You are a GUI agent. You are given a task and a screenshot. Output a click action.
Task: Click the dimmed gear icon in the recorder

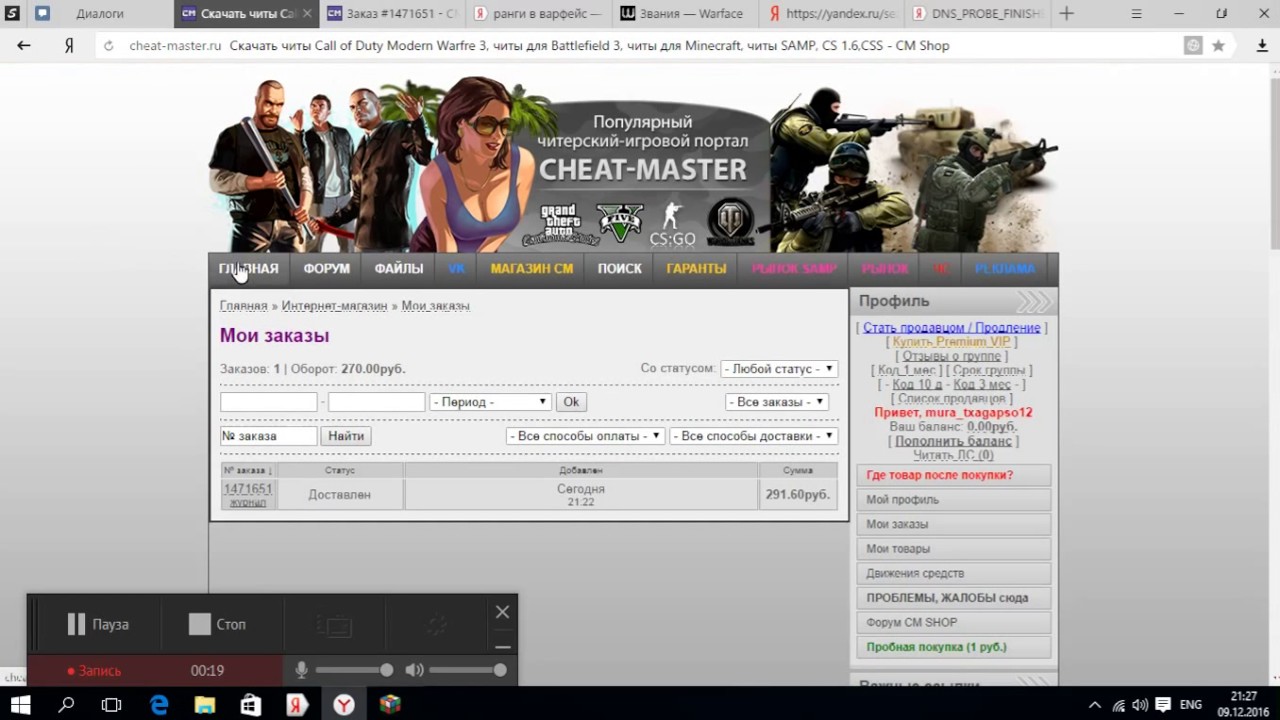coord(436,626)
